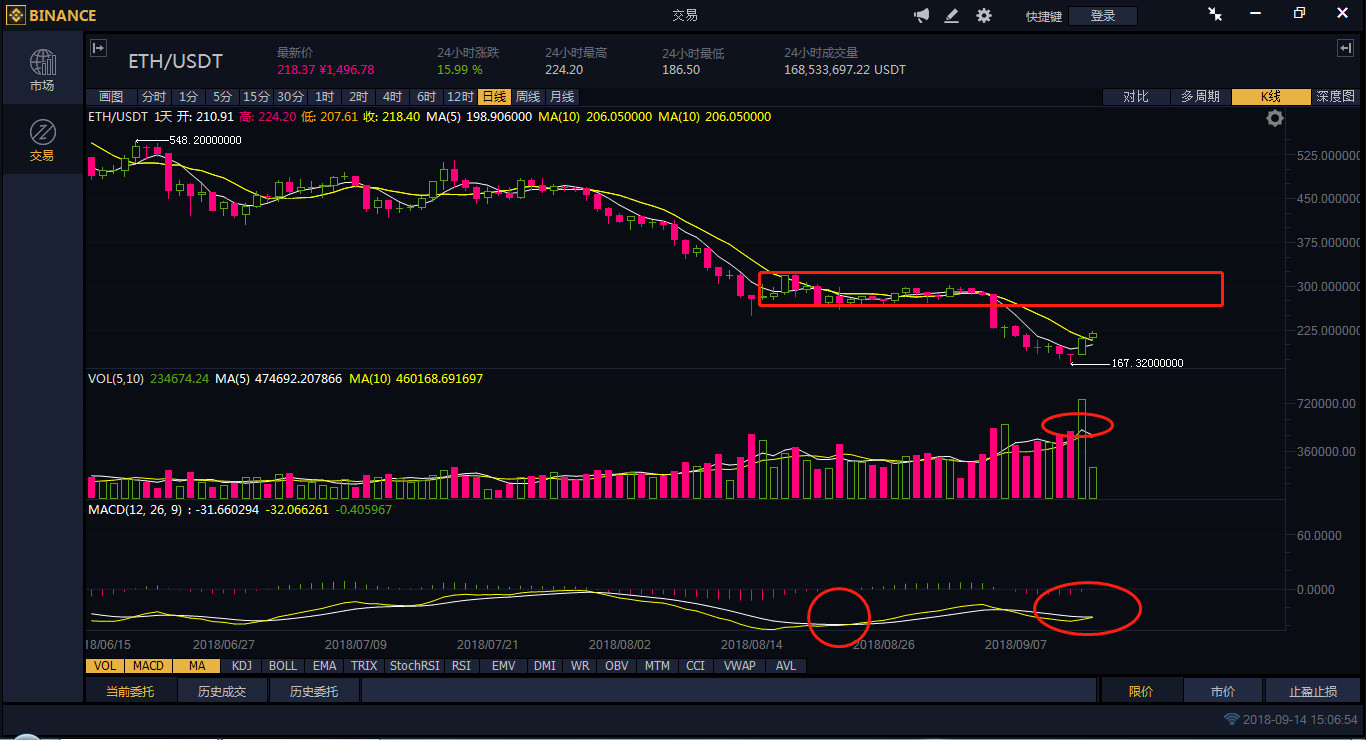1366x740 pixels.
Task: Open the announcements megaphone icon
Action: (922, 15)
